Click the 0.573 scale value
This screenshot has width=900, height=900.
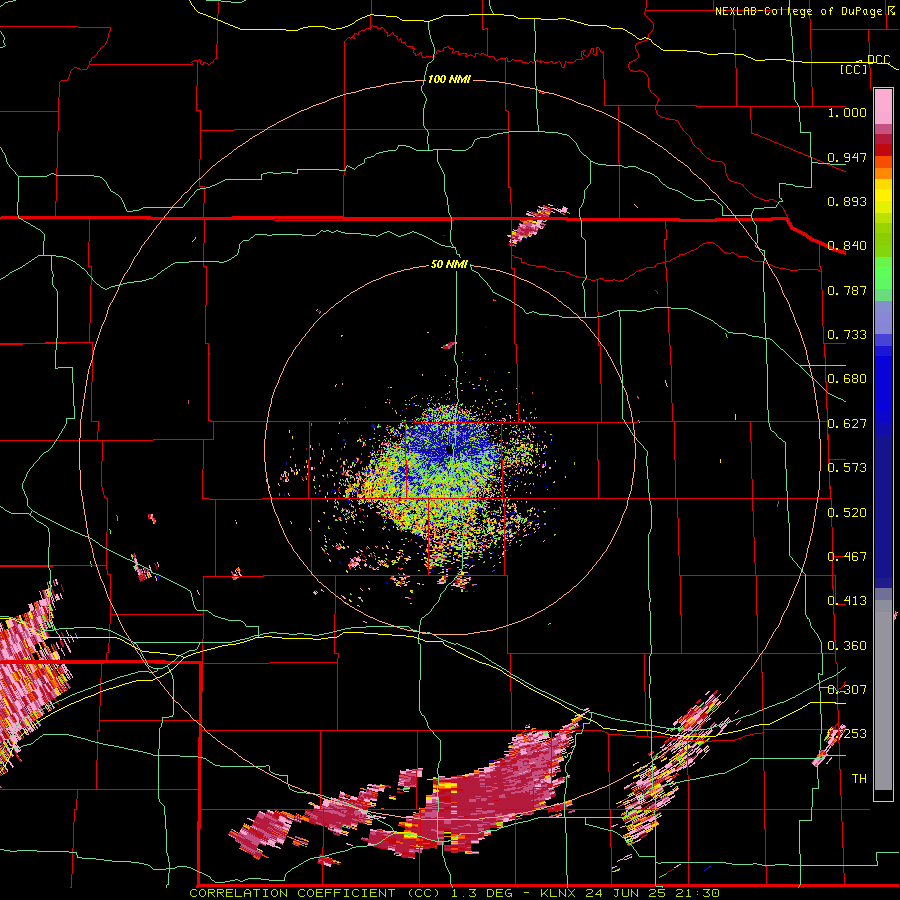tap(847, 468)
